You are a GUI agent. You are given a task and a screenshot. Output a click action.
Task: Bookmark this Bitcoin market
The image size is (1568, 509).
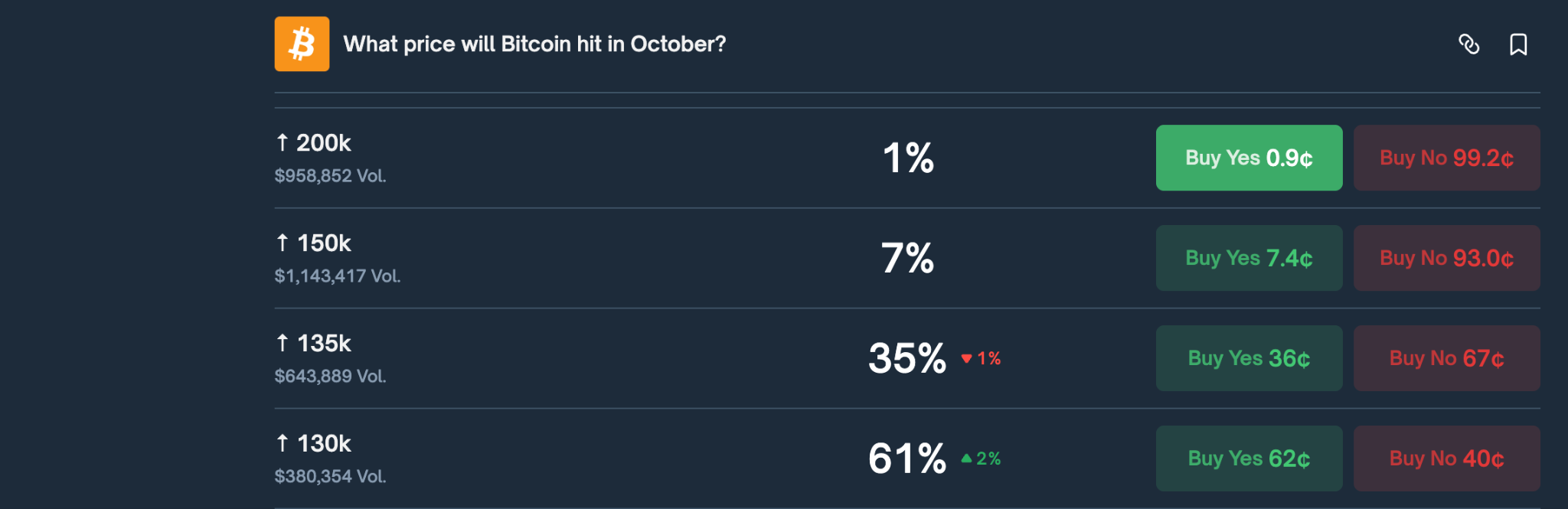click(x=1517, y=44)
